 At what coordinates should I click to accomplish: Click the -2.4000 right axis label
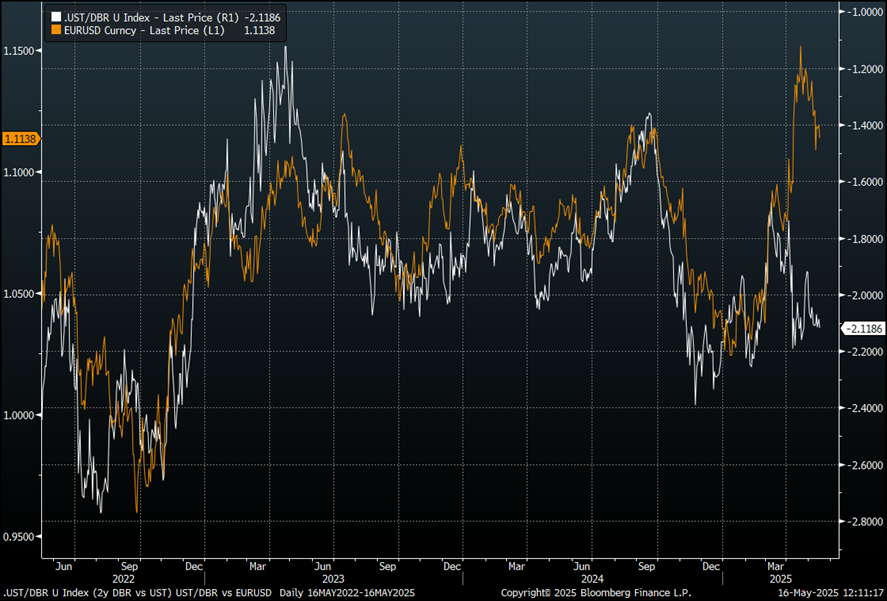point(864,409)
